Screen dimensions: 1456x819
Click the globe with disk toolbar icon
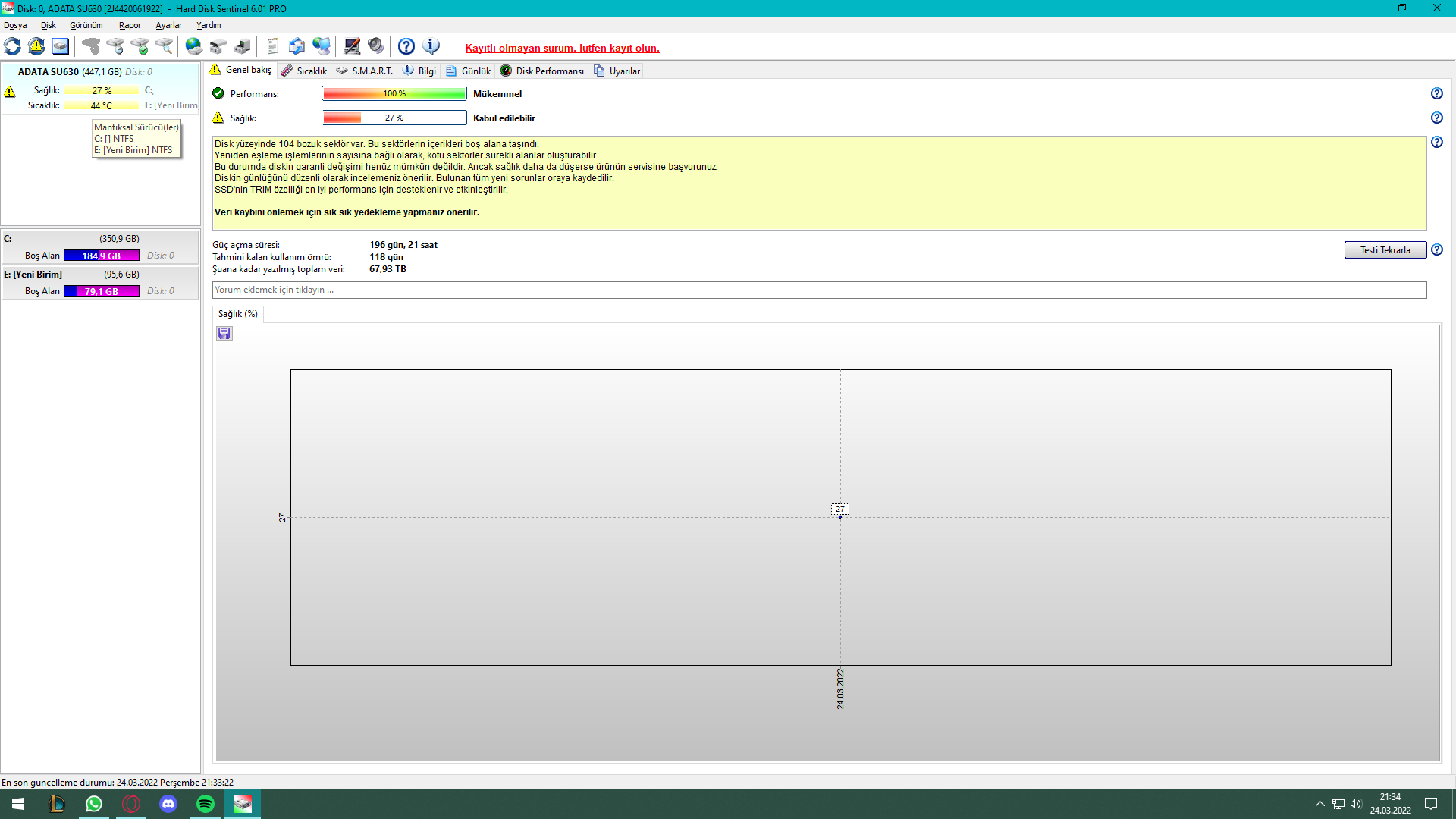click(194, 46)
